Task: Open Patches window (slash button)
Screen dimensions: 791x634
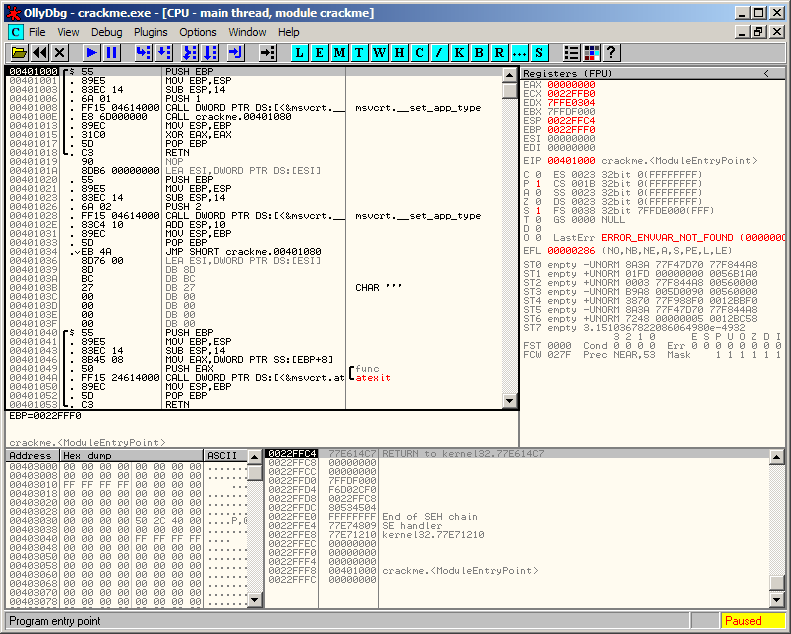Action: pyautogui.click(x=439, y=52)
